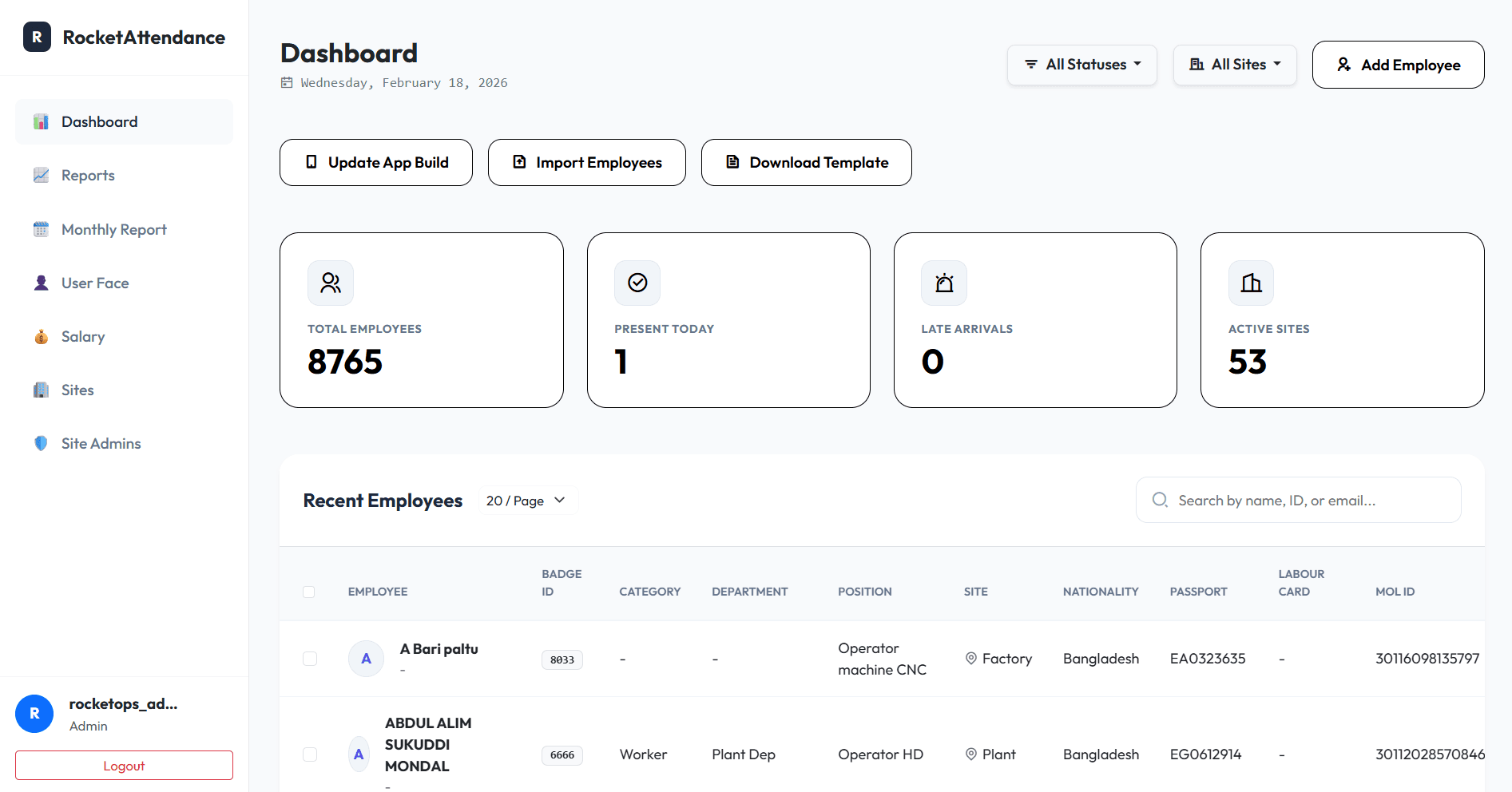Click the Present Today checkmark icon
This screenshot has width=1512, height=792.
[x=637, y=283]
